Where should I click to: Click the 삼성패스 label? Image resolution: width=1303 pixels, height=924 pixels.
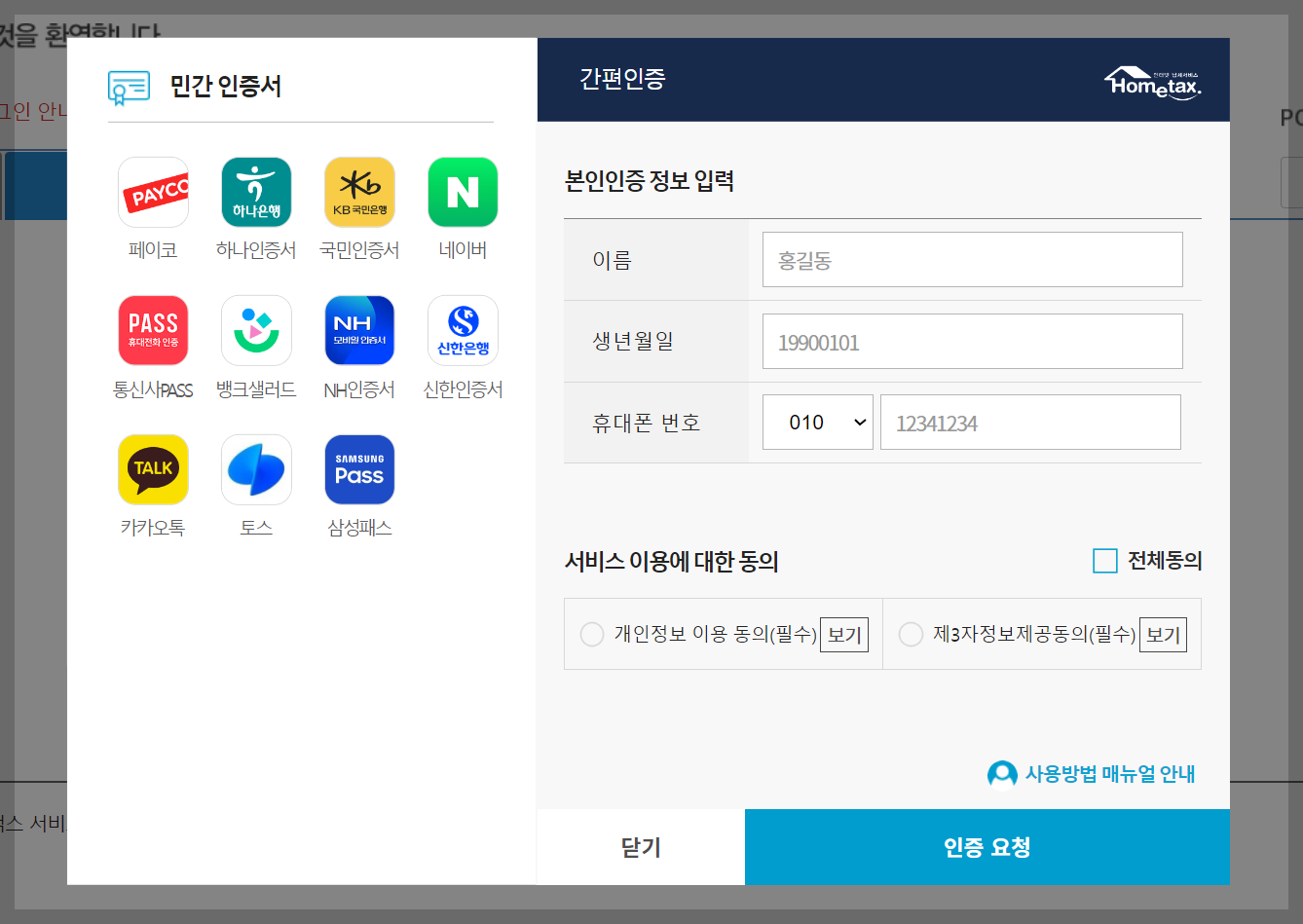click(359, 528)
